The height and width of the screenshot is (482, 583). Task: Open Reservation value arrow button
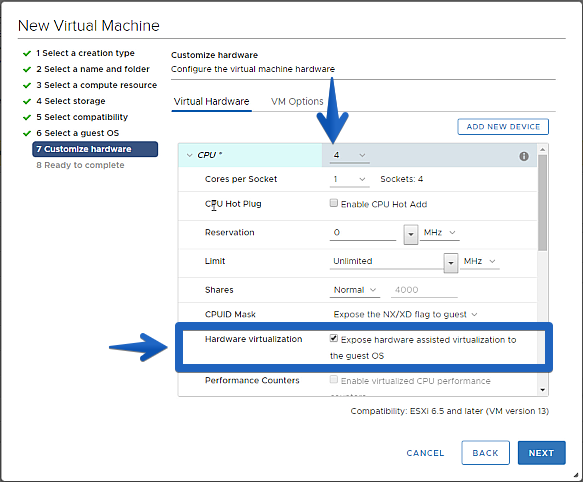411,234
